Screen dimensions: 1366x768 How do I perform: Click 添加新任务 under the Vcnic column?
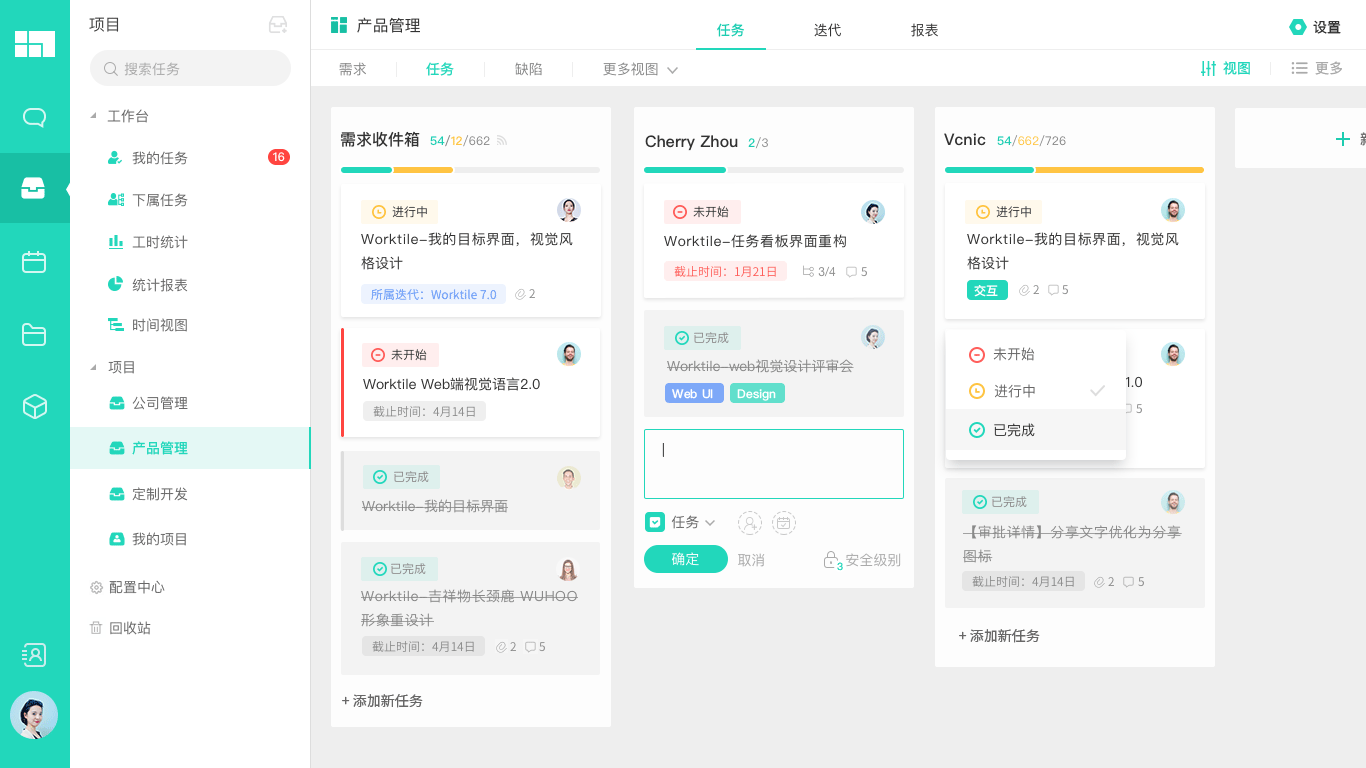click(x=1002, y=635)
